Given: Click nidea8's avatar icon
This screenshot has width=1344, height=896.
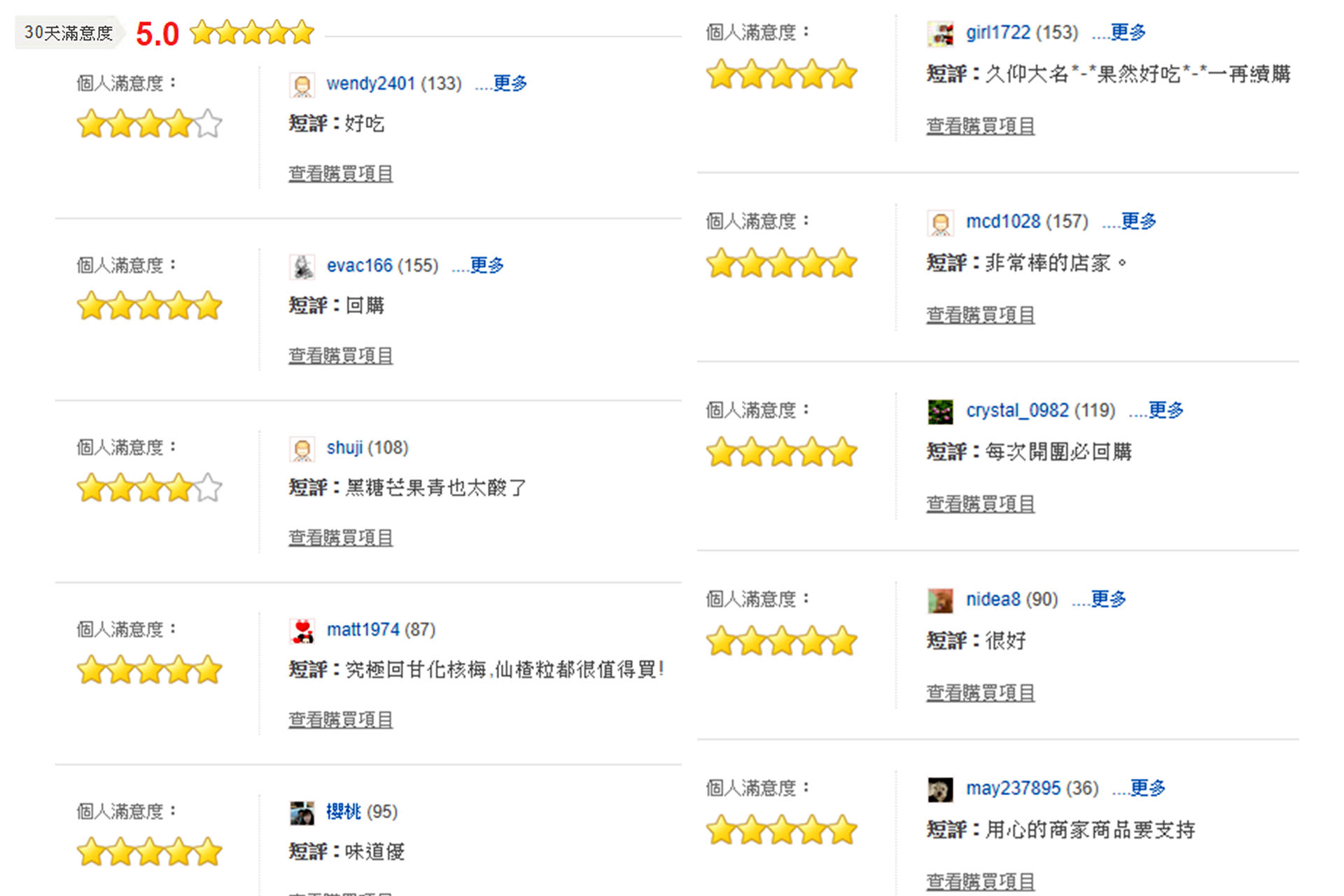Looking at the screenshot, I should 940,601.
